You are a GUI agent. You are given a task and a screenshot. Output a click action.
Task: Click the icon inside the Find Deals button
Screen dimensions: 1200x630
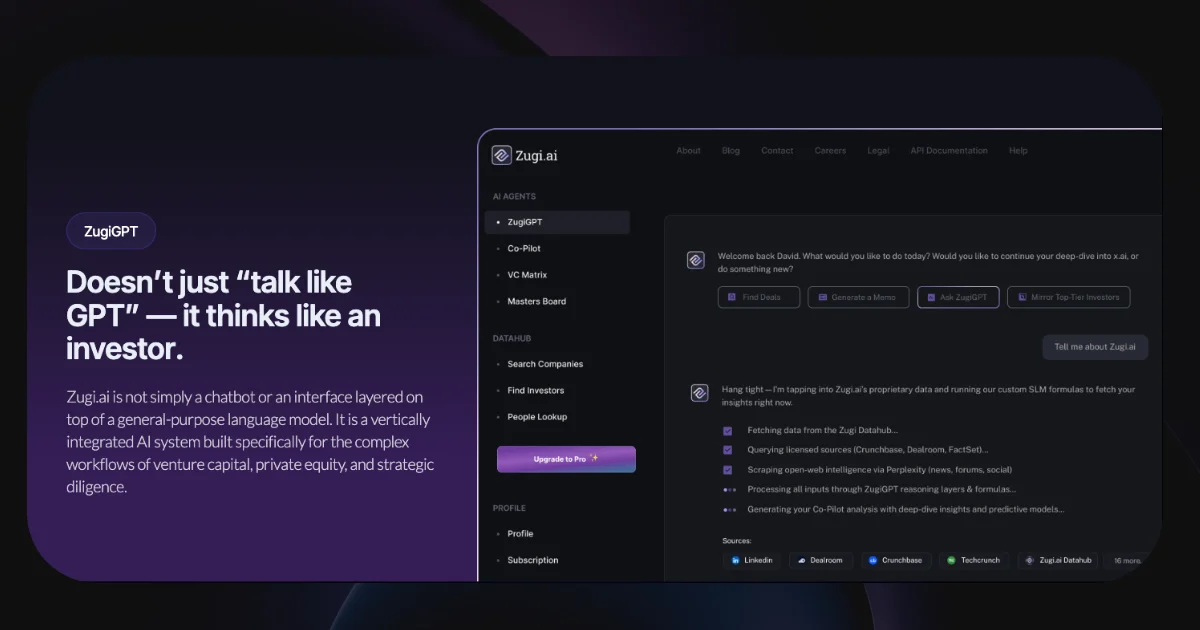pyautogui.click(x=732, y=297)
